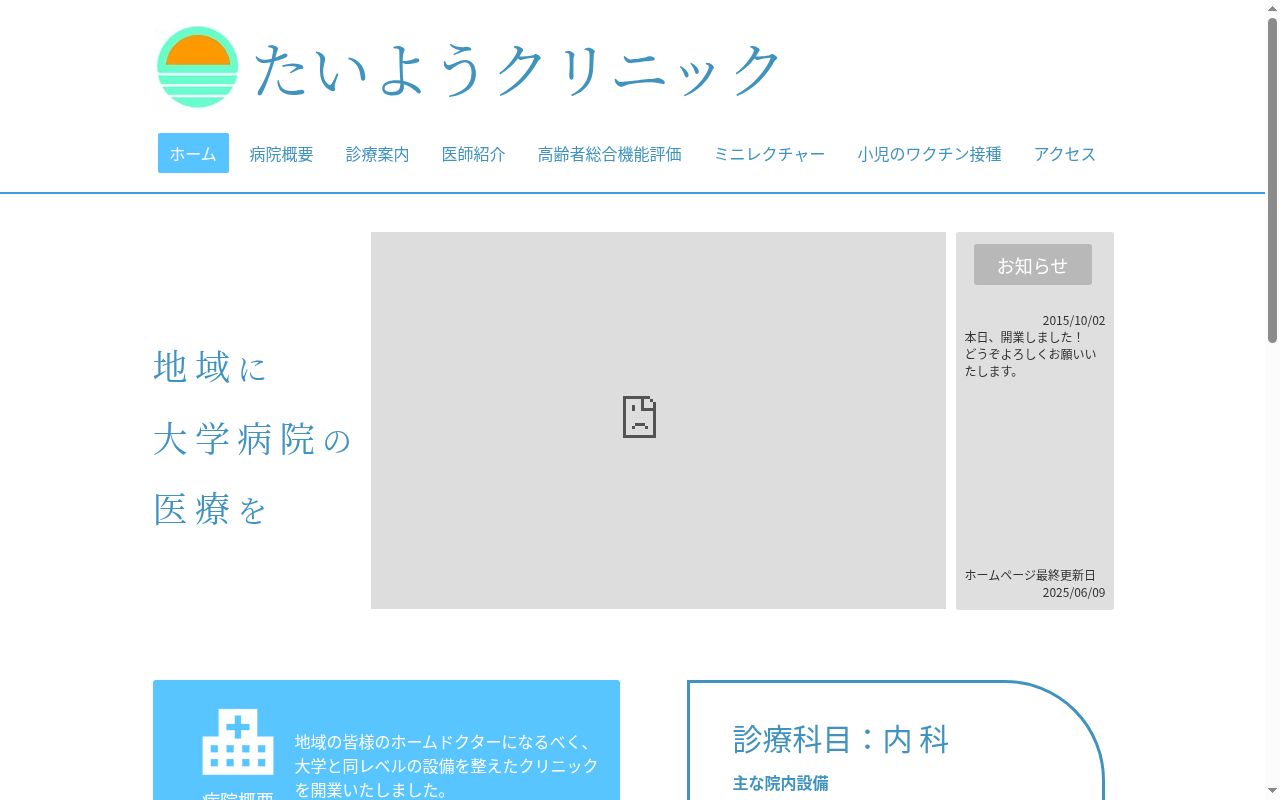Click the 2025/06/09 update date
Screen dimensions: 1280x800
pyautogui.click(x=1074, y=592)
